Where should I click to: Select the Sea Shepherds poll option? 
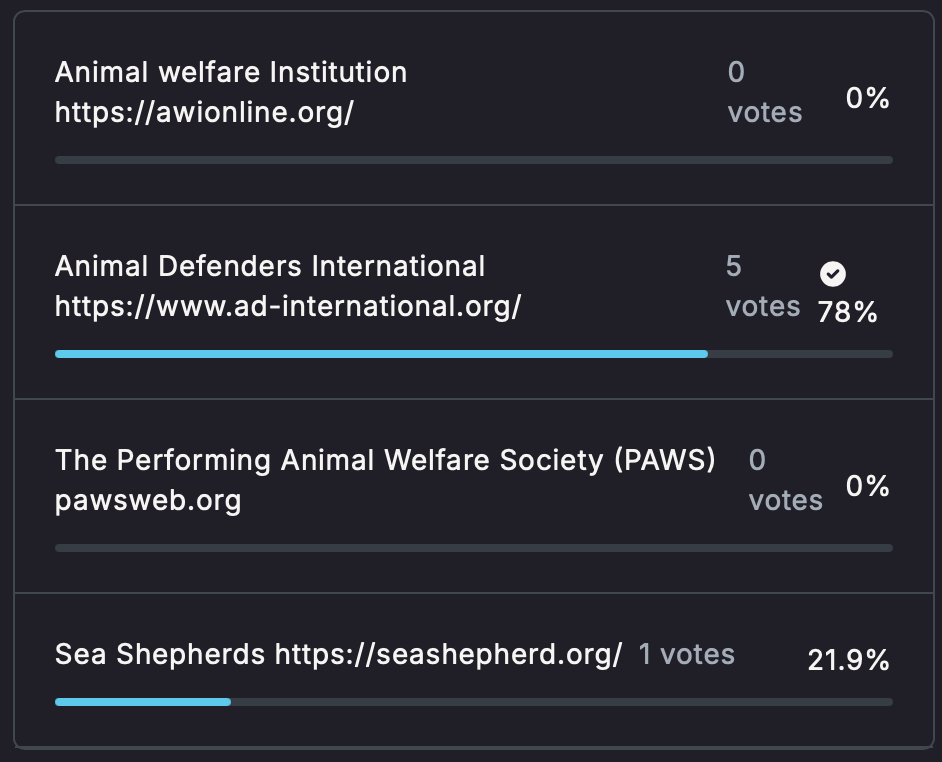click(474, 670)
